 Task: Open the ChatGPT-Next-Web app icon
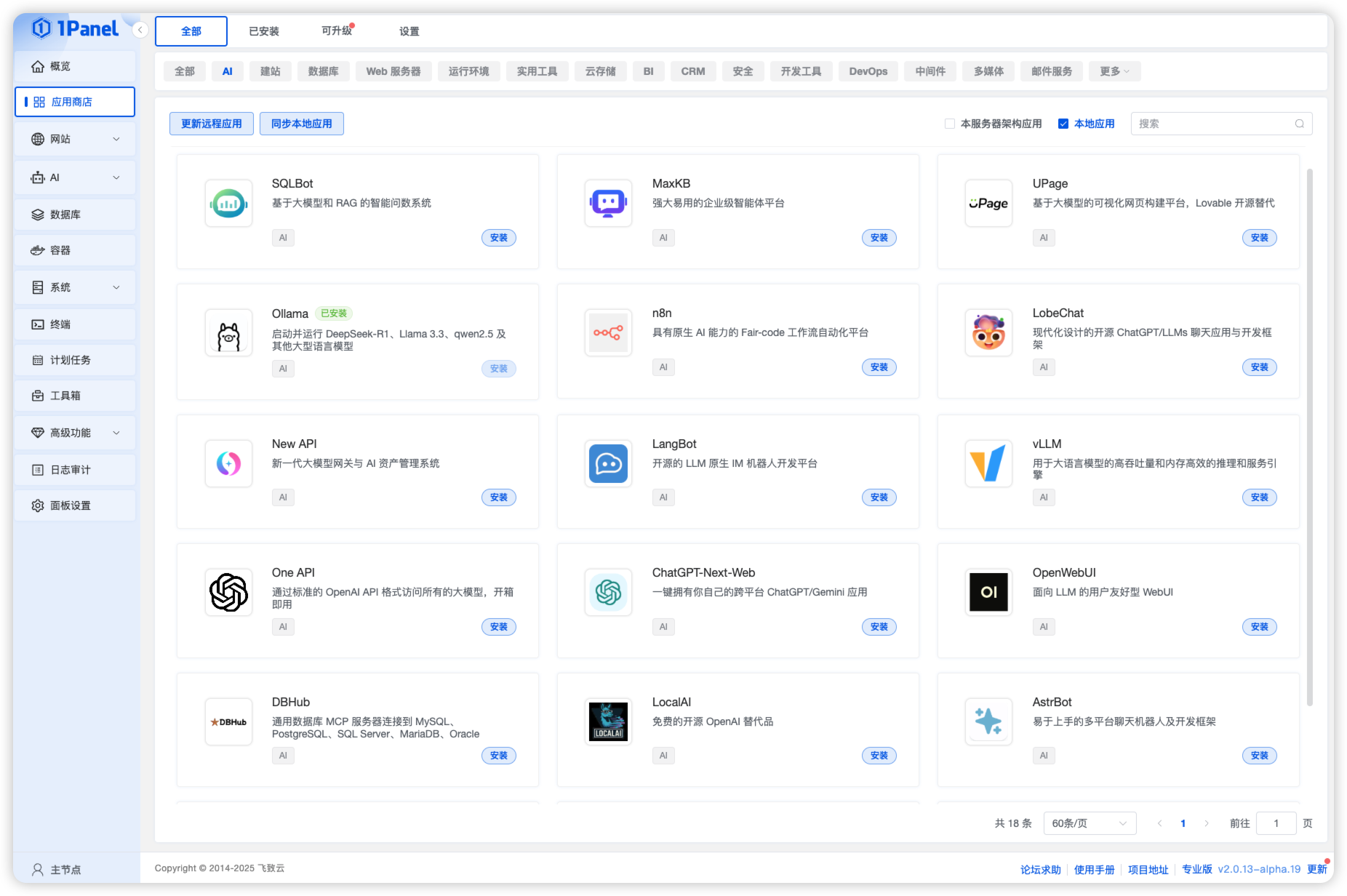tap(609, 592)
